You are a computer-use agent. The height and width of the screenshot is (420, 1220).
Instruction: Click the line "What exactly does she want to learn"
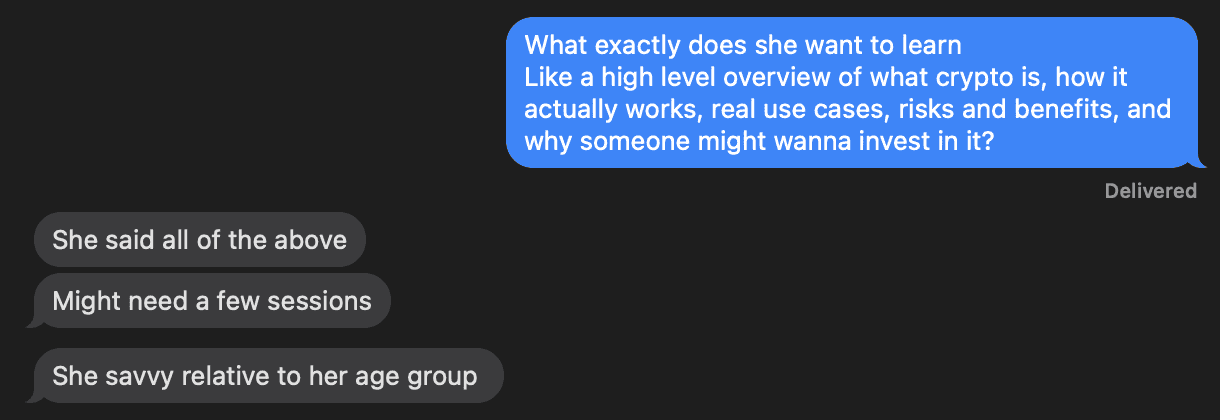742,45
